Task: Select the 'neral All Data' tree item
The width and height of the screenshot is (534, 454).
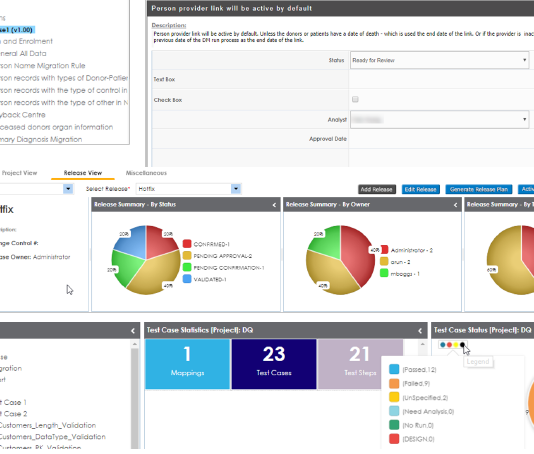Action: coord(23,54)
